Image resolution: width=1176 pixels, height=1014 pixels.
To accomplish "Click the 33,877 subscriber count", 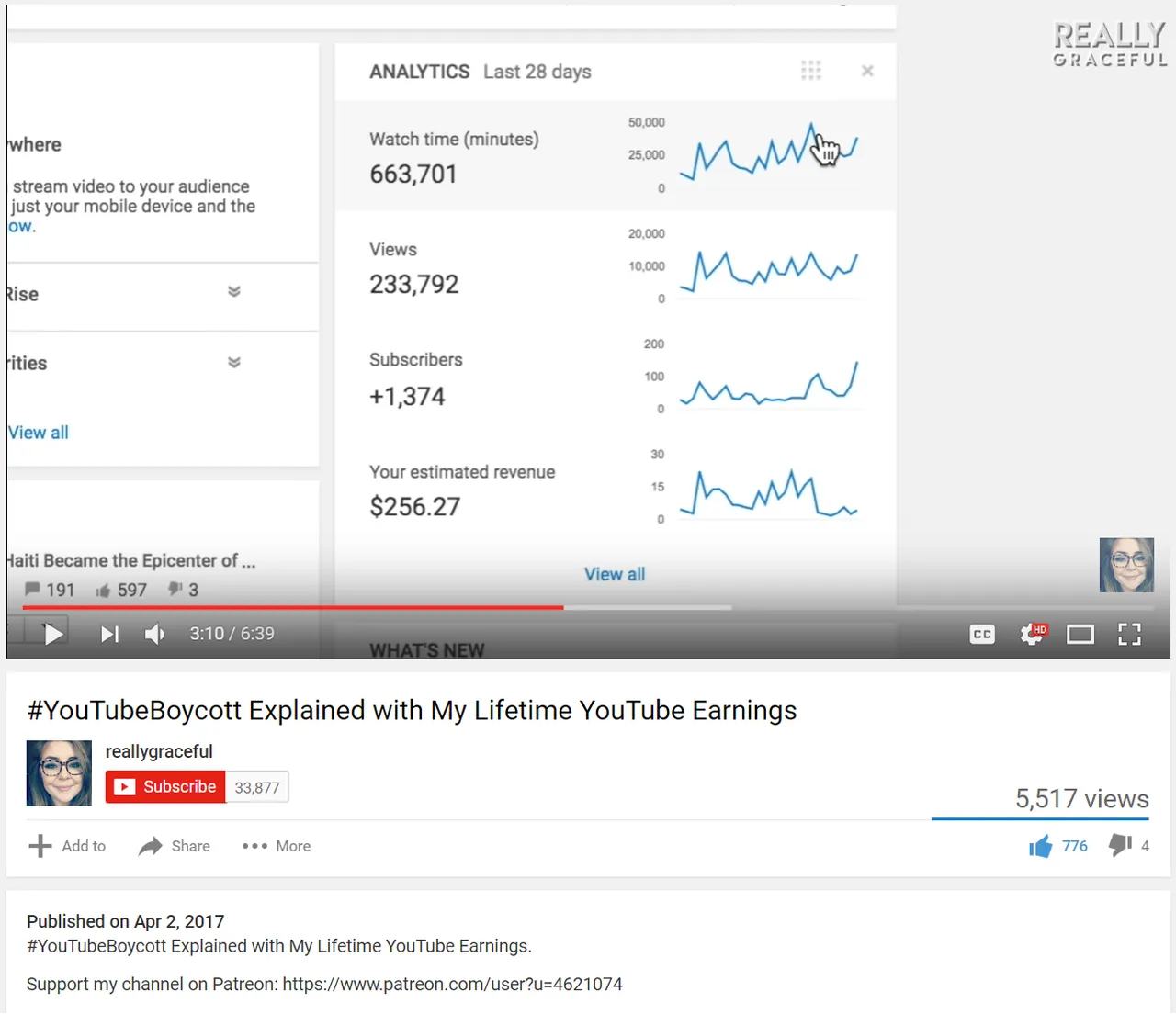I will (257, 787).
